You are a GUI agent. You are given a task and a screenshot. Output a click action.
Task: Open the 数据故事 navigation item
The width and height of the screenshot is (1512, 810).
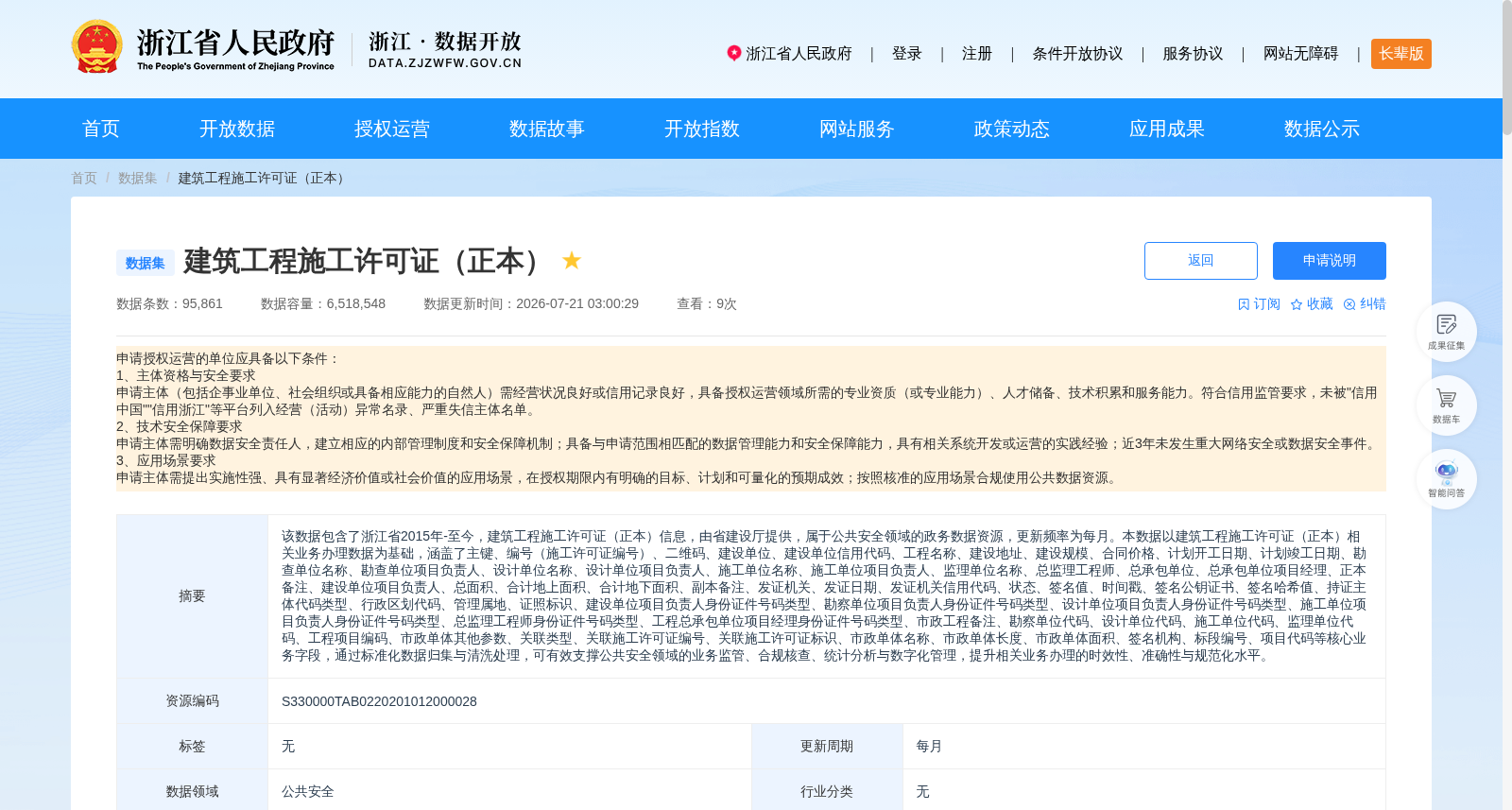(547, 129)
